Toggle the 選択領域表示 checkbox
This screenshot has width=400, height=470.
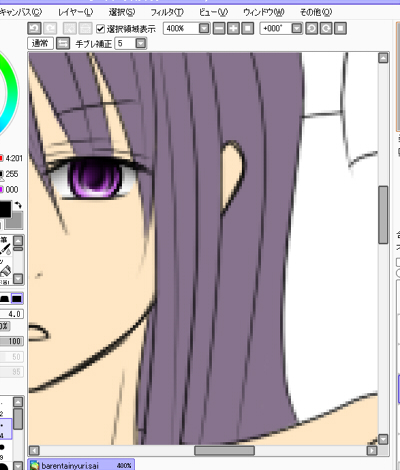coord(100,29)
